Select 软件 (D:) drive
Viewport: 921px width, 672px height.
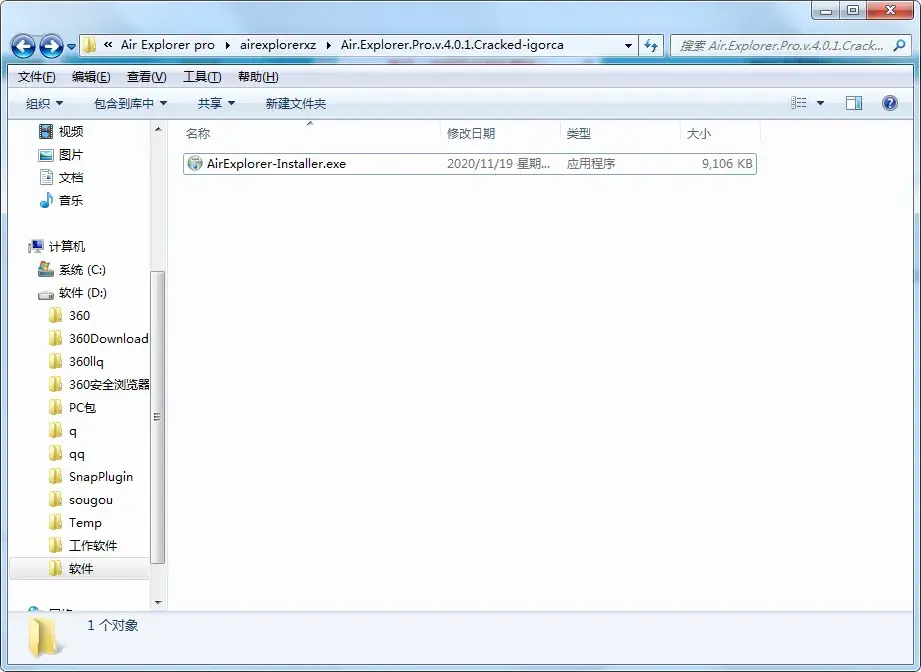(83, 293)
